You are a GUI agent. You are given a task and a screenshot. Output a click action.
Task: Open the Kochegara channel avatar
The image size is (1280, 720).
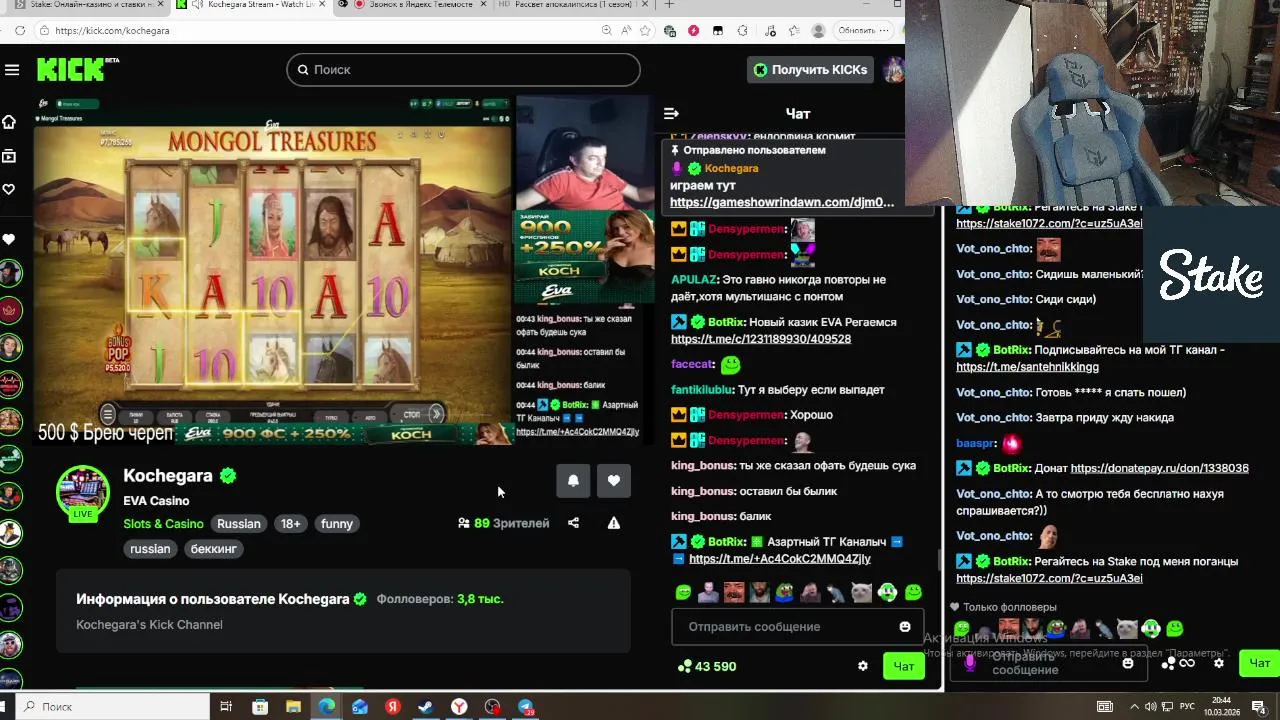[x=83, y=493]
